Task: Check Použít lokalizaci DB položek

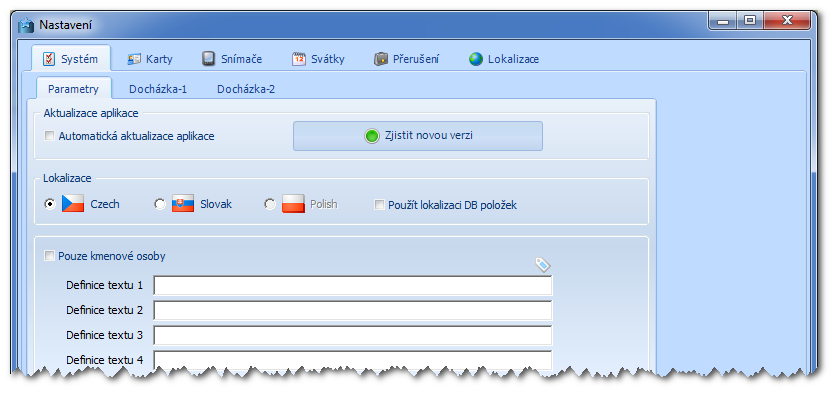Action: coord(379,205)
